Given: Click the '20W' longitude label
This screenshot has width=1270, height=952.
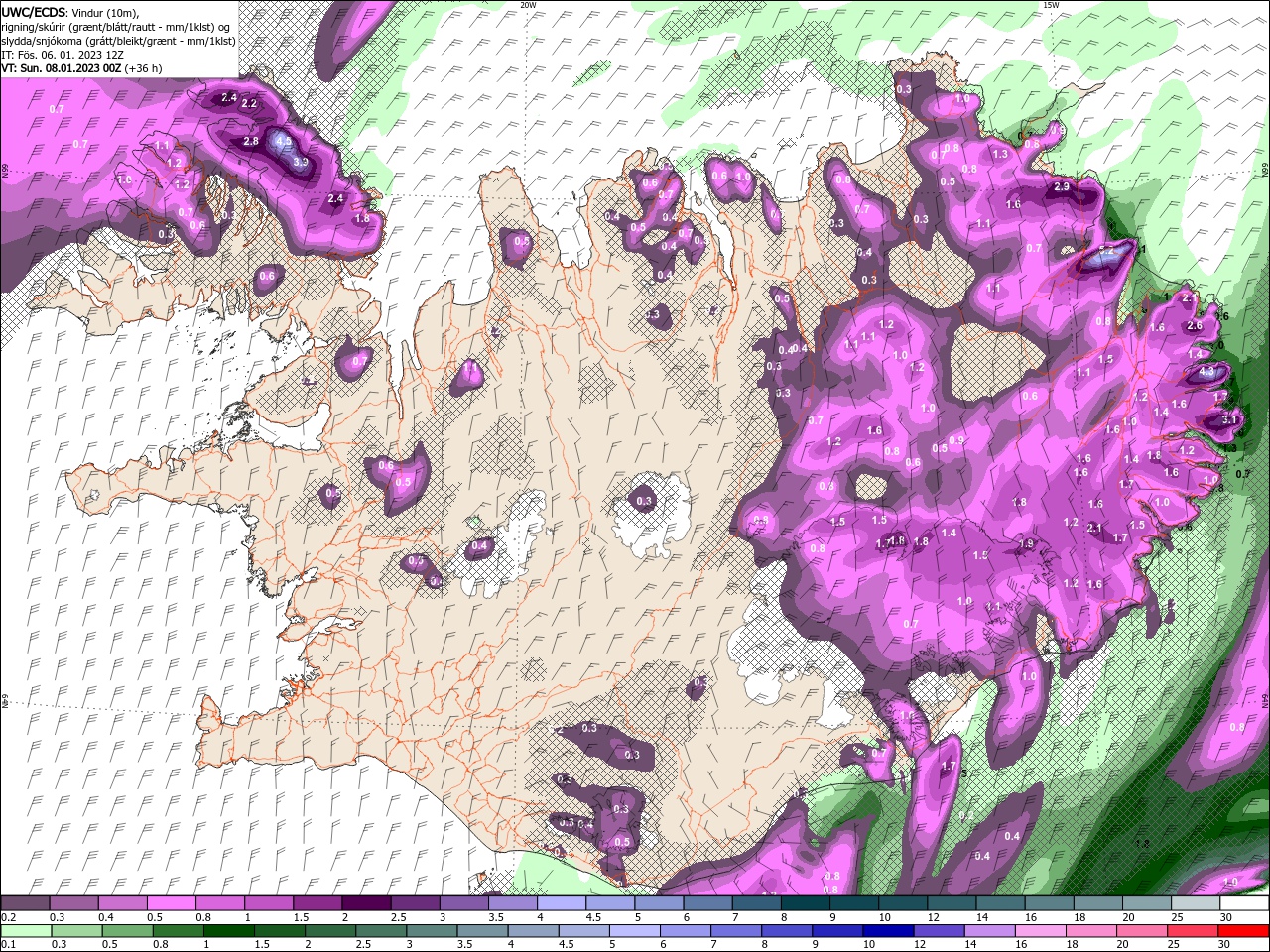Looking at the screenshot, I should coord(529,5).
